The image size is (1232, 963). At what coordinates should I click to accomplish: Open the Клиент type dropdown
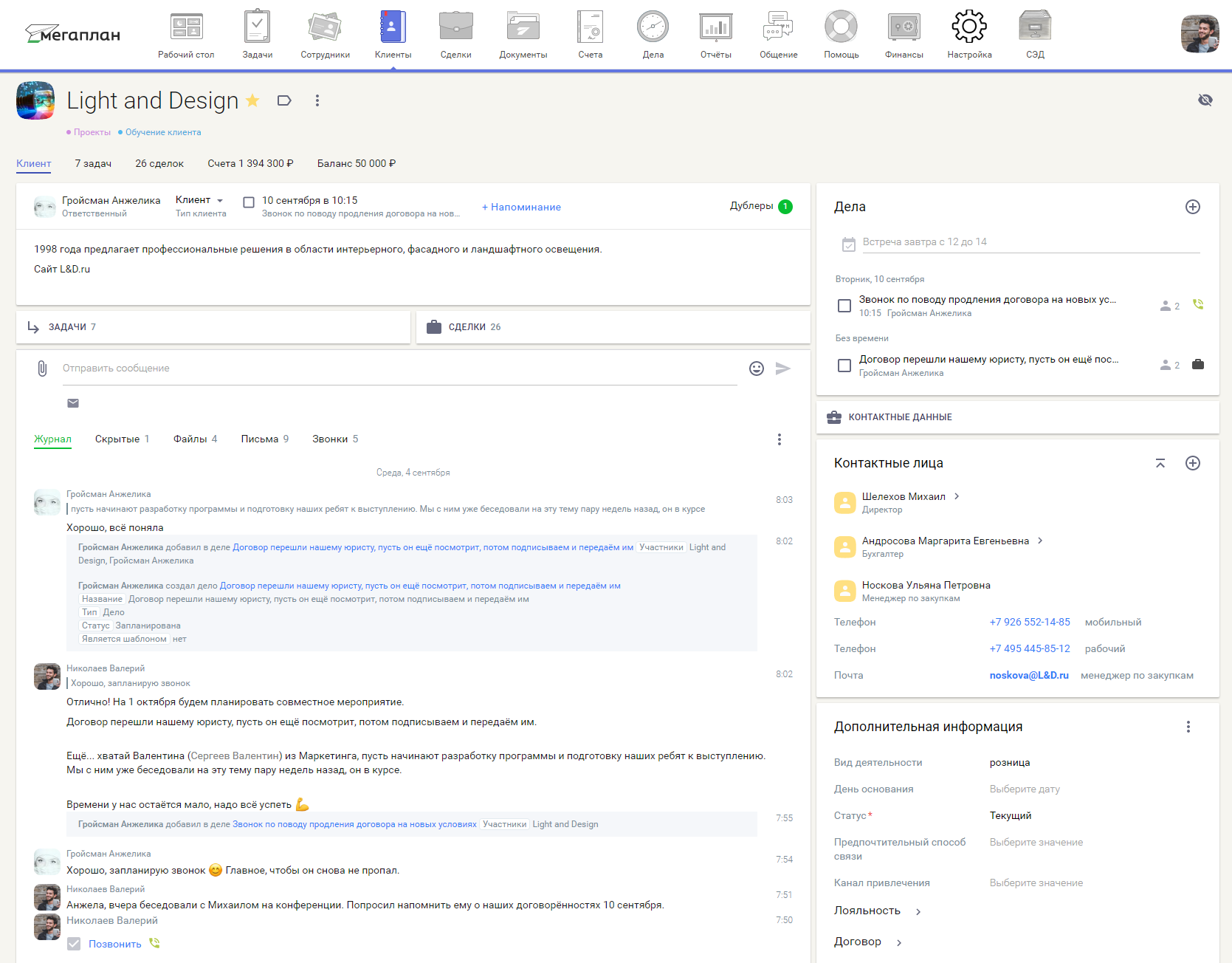pyautogui.click(x=199, y=200)
